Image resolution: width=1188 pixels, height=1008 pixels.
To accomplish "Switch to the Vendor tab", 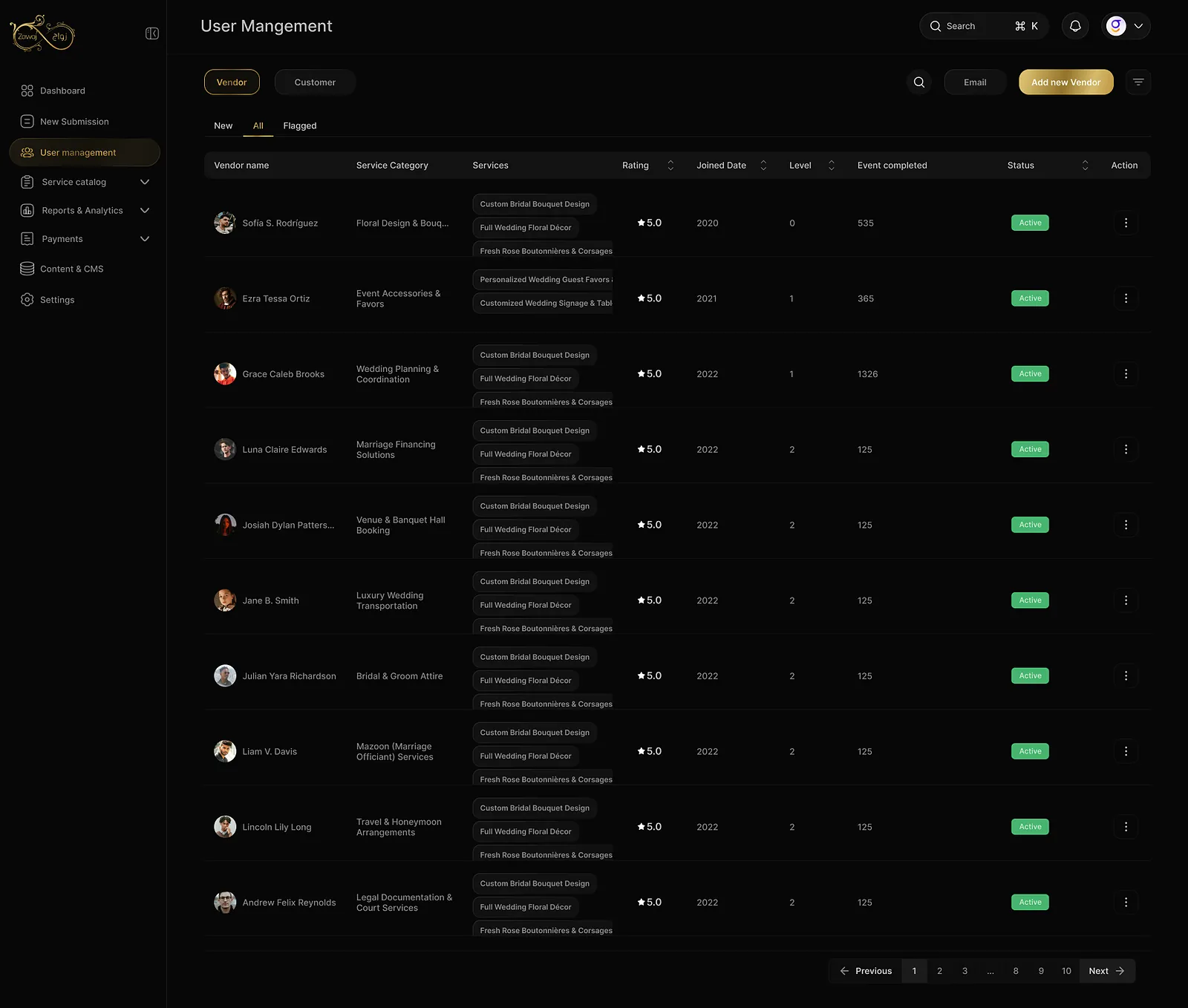I will coord(232,82).
